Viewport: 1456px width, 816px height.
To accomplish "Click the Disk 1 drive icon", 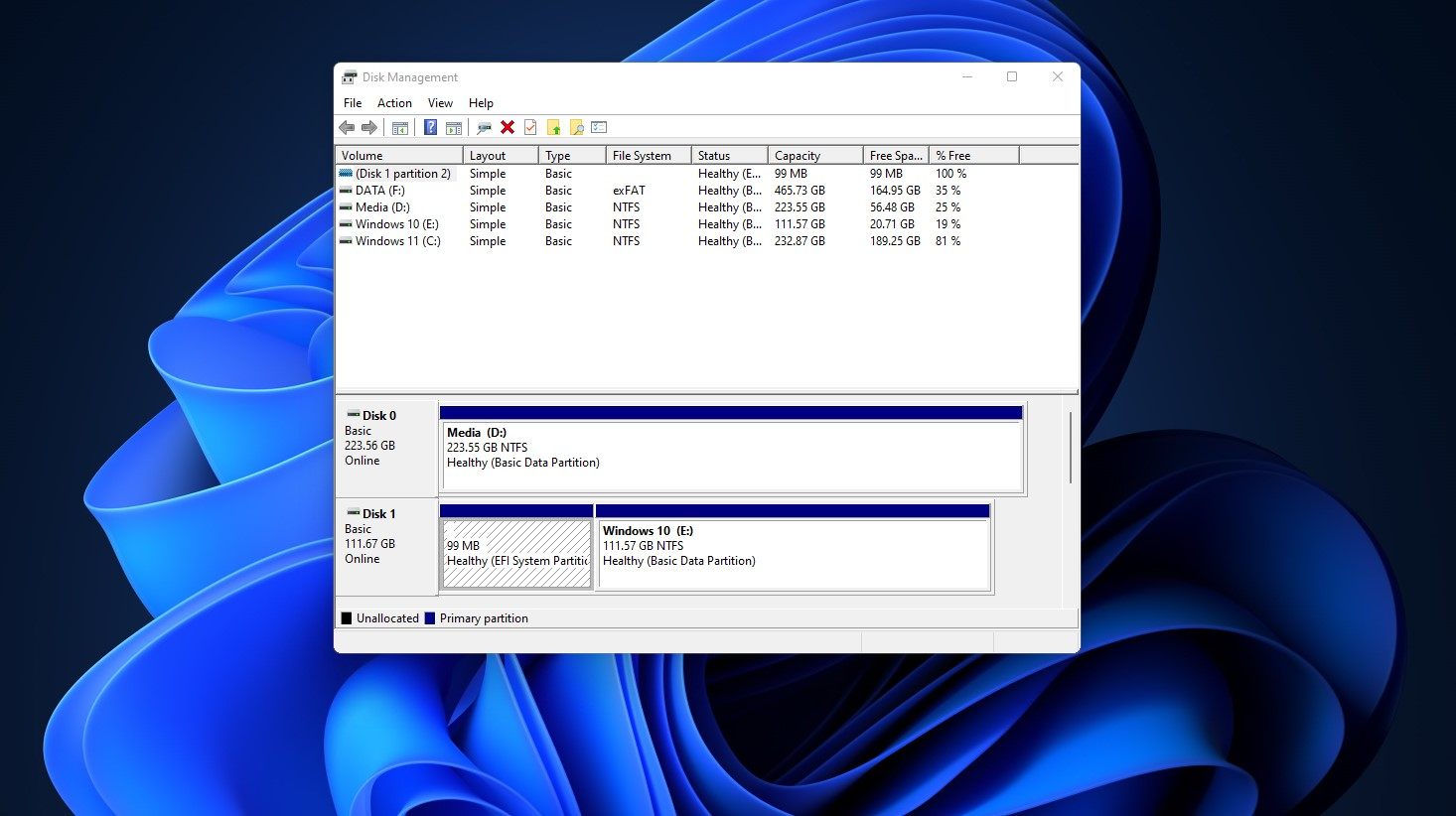I will [353, 512].
